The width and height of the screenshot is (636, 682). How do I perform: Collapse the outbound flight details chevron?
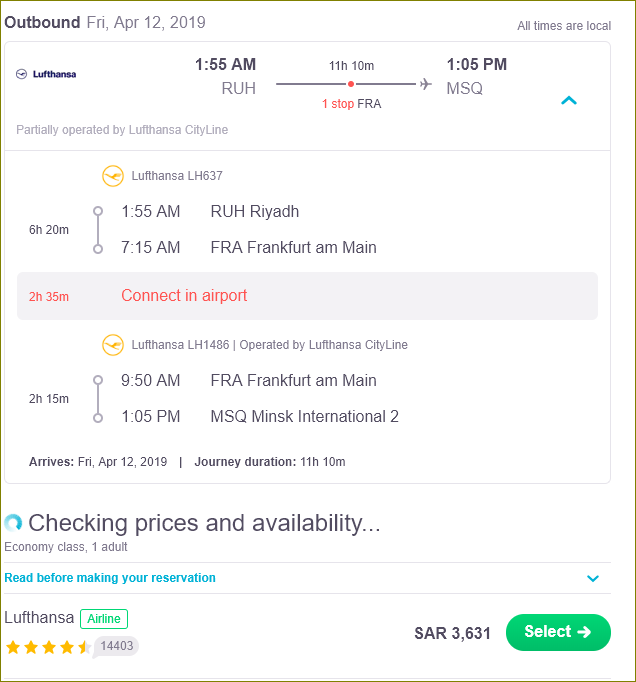click(569, 100)
